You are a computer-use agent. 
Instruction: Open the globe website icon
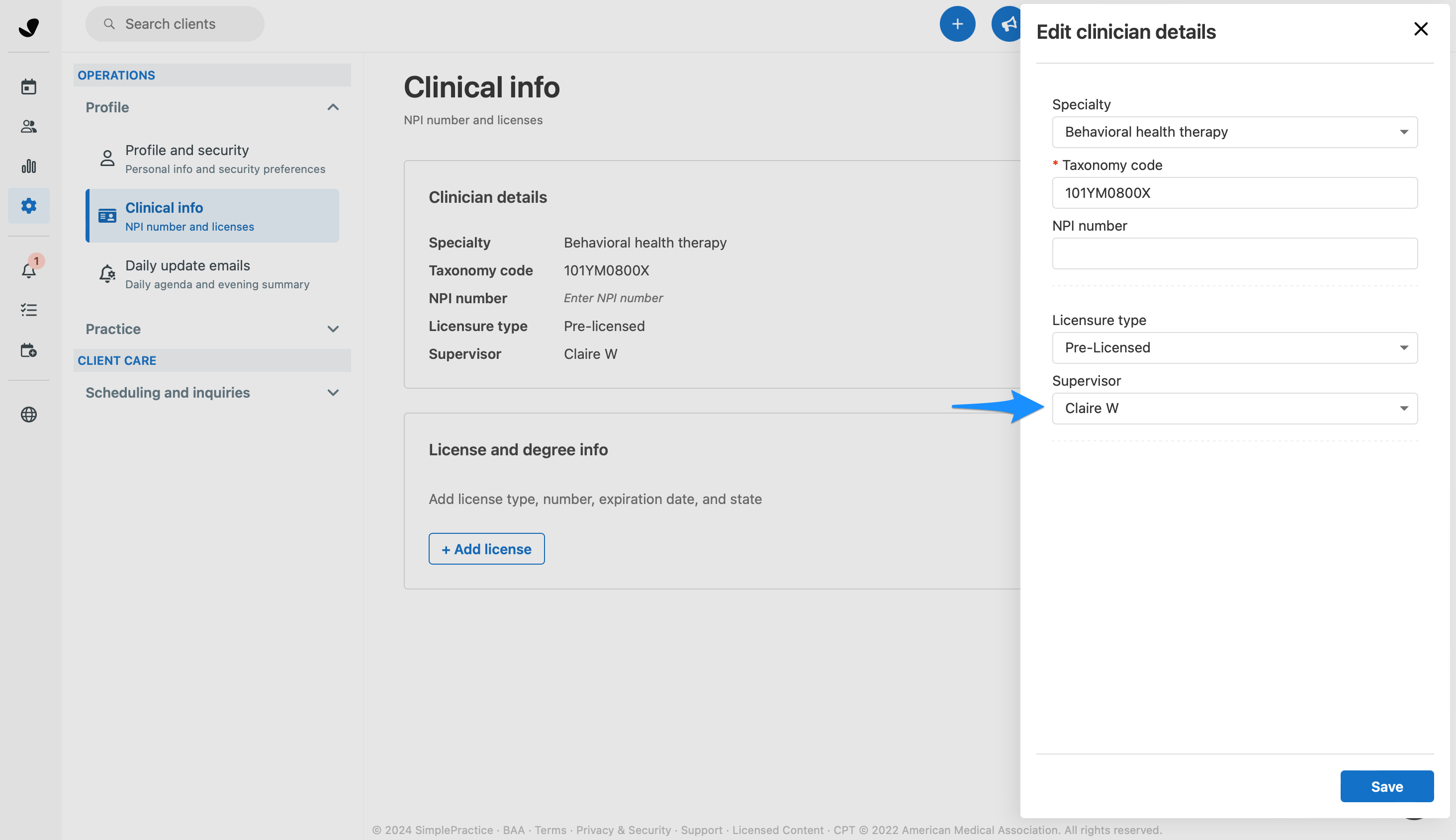29,414
